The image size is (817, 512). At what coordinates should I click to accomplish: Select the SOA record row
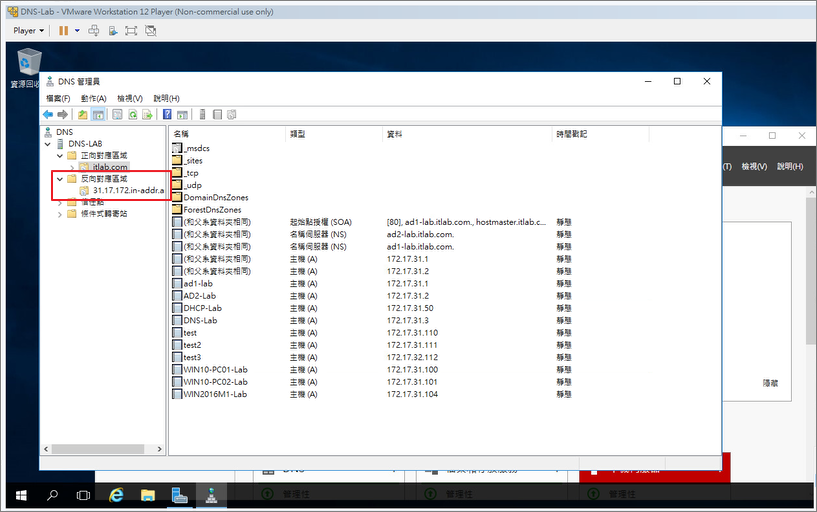[x=372, y=222]
